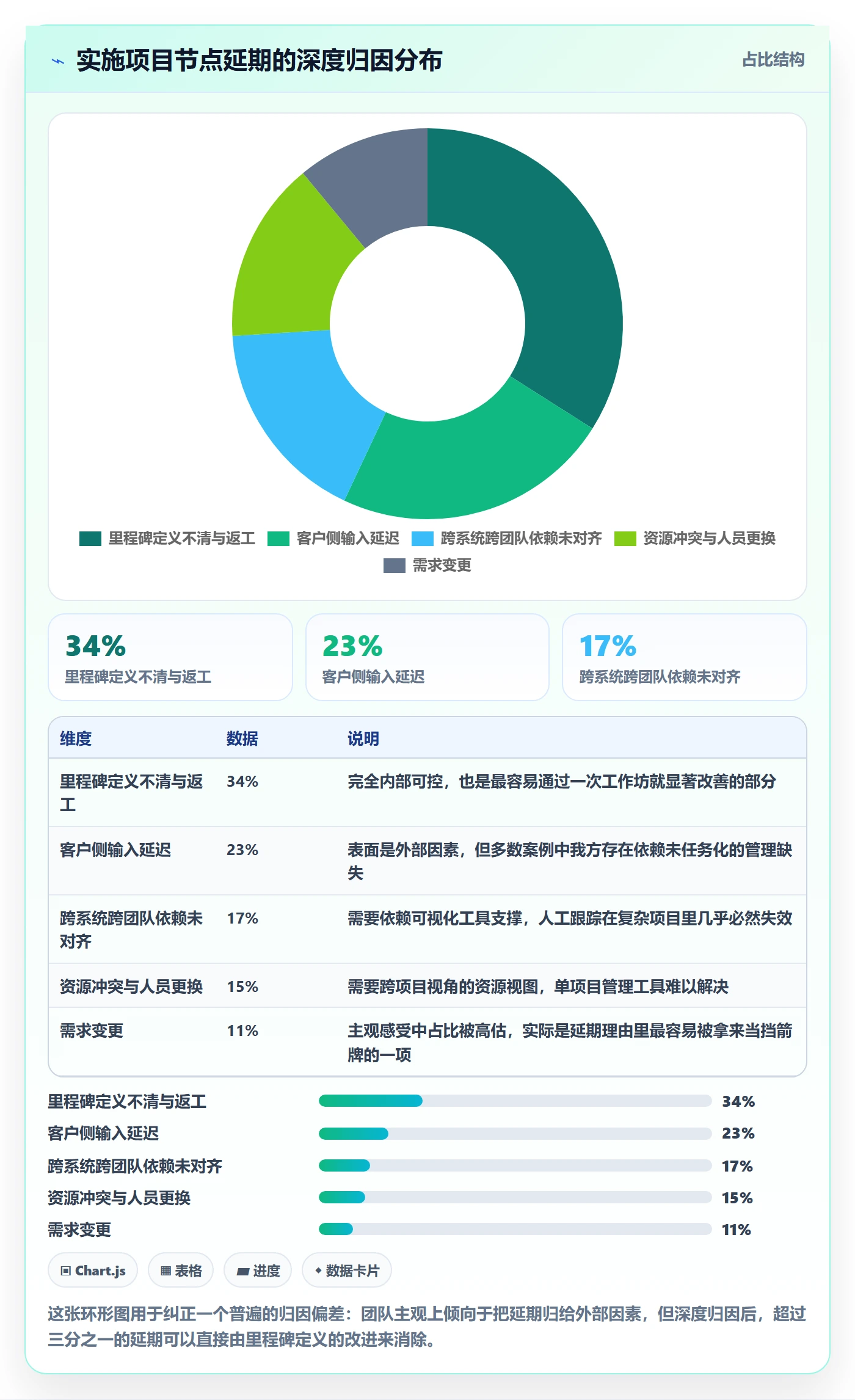855x1400 pixels.
Task: Open the 23% 客户侧输入延迟 stat card
Action: tap(428, 657)
